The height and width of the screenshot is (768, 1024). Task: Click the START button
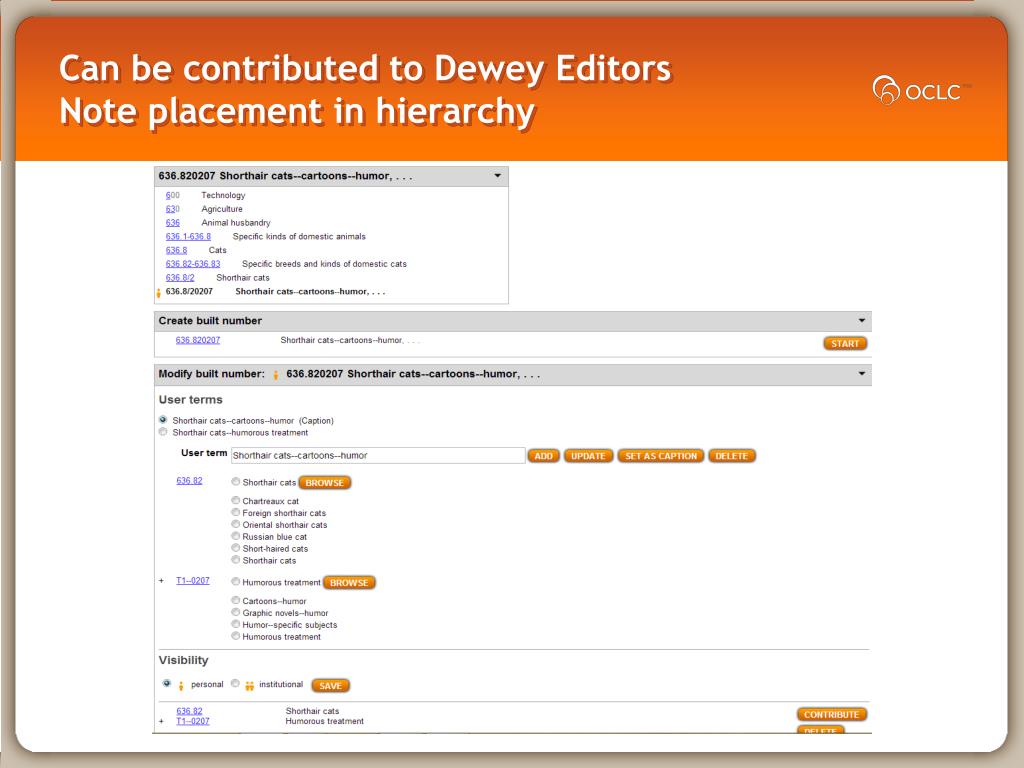(845, 344)
